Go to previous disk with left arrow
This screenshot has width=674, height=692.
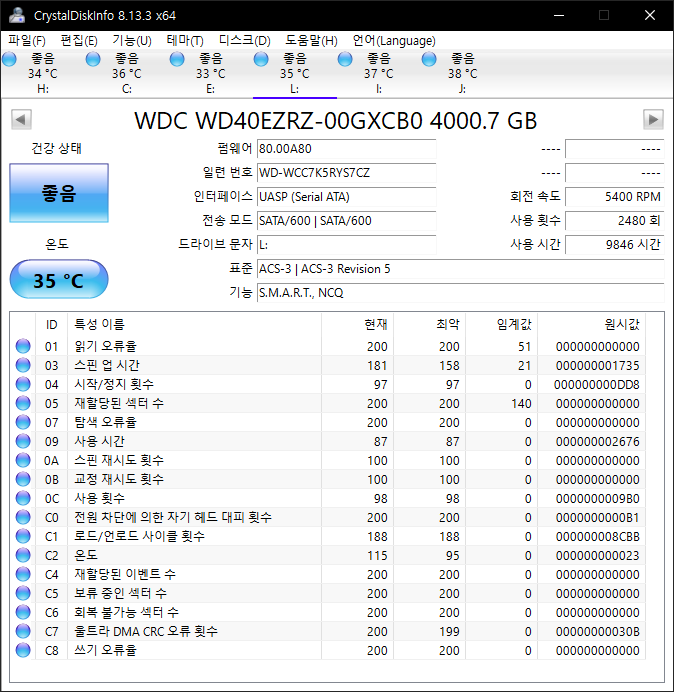21,119
